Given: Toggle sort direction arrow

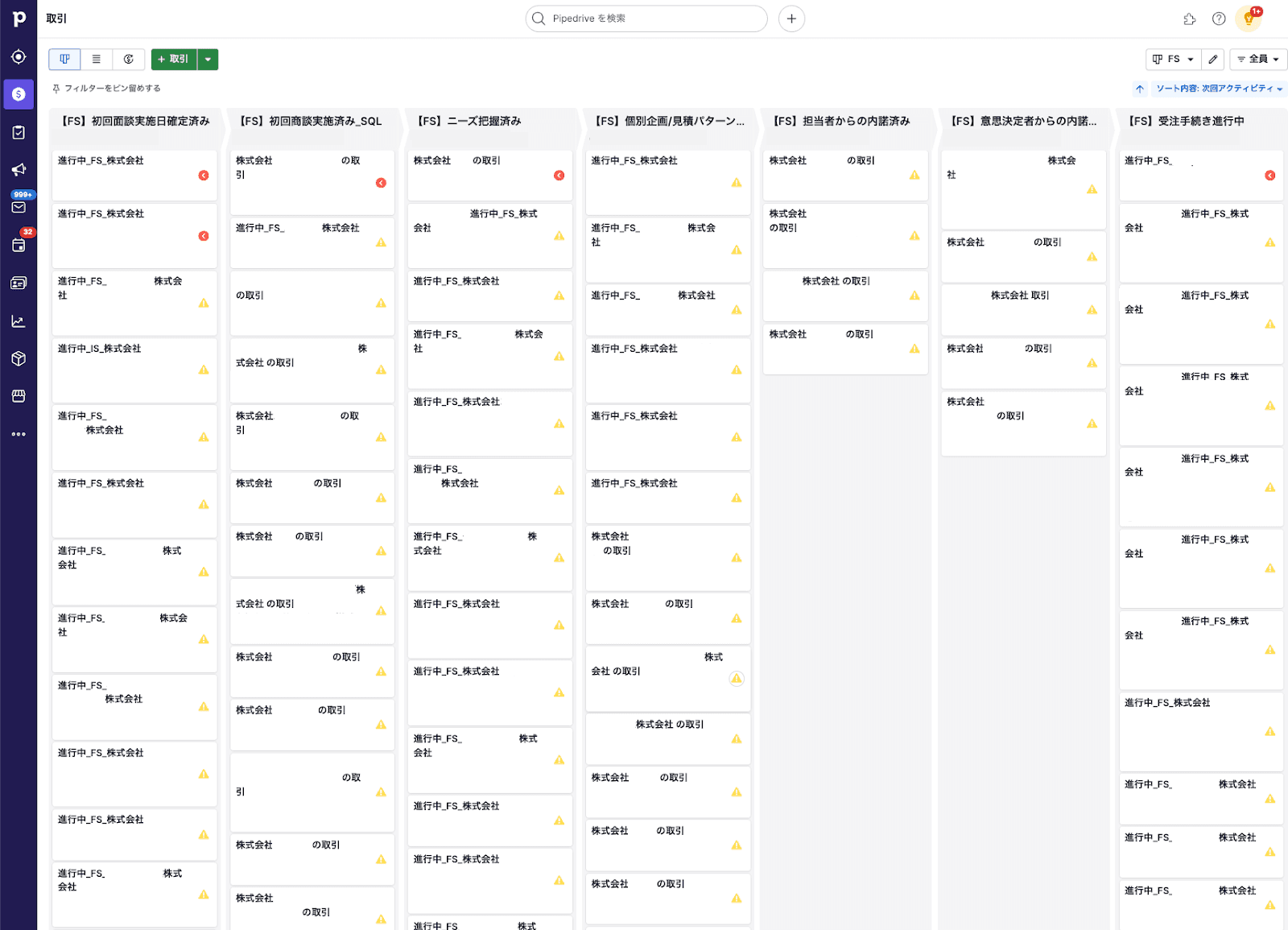Looking at the screenshot, I should [1140, 89].
